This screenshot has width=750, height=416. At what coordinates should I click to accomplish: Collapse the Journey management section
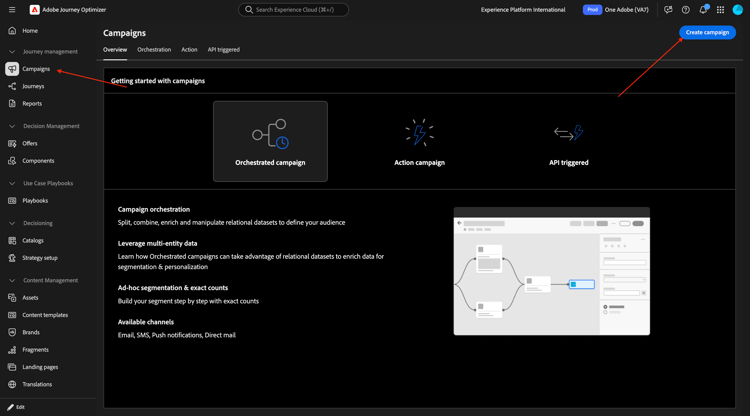pos(12,52)
